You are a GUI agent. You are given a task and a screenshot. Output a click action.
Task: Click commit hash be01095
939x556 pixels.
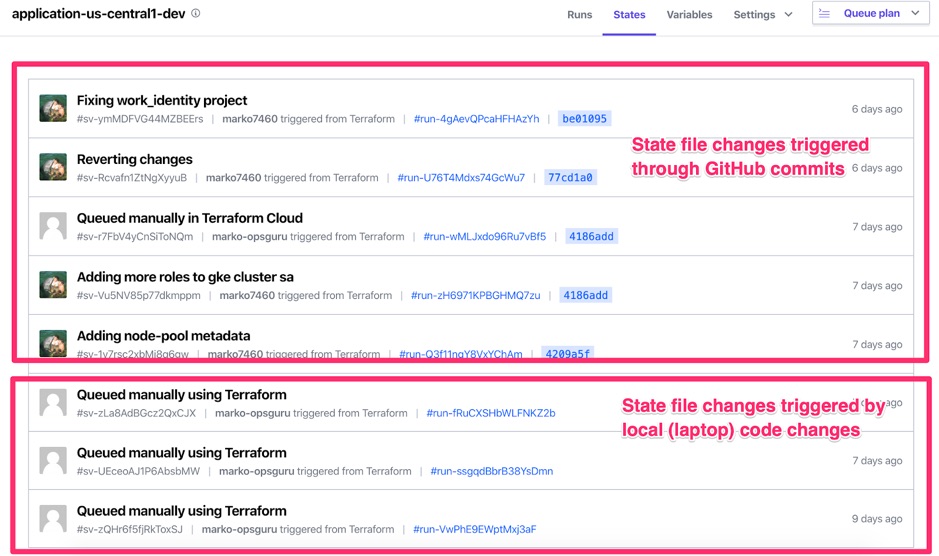pyautogui.click(x=584, y=119)
